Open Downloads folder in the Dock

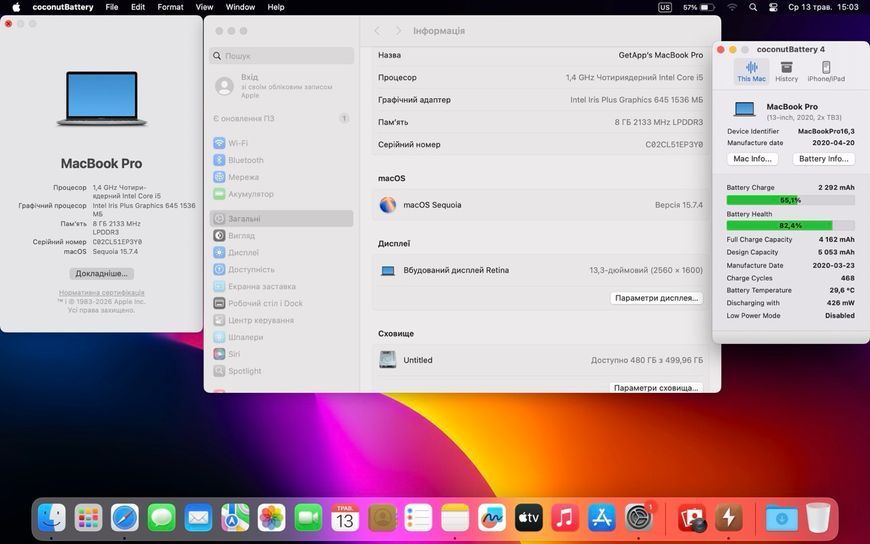pos(781,518)
